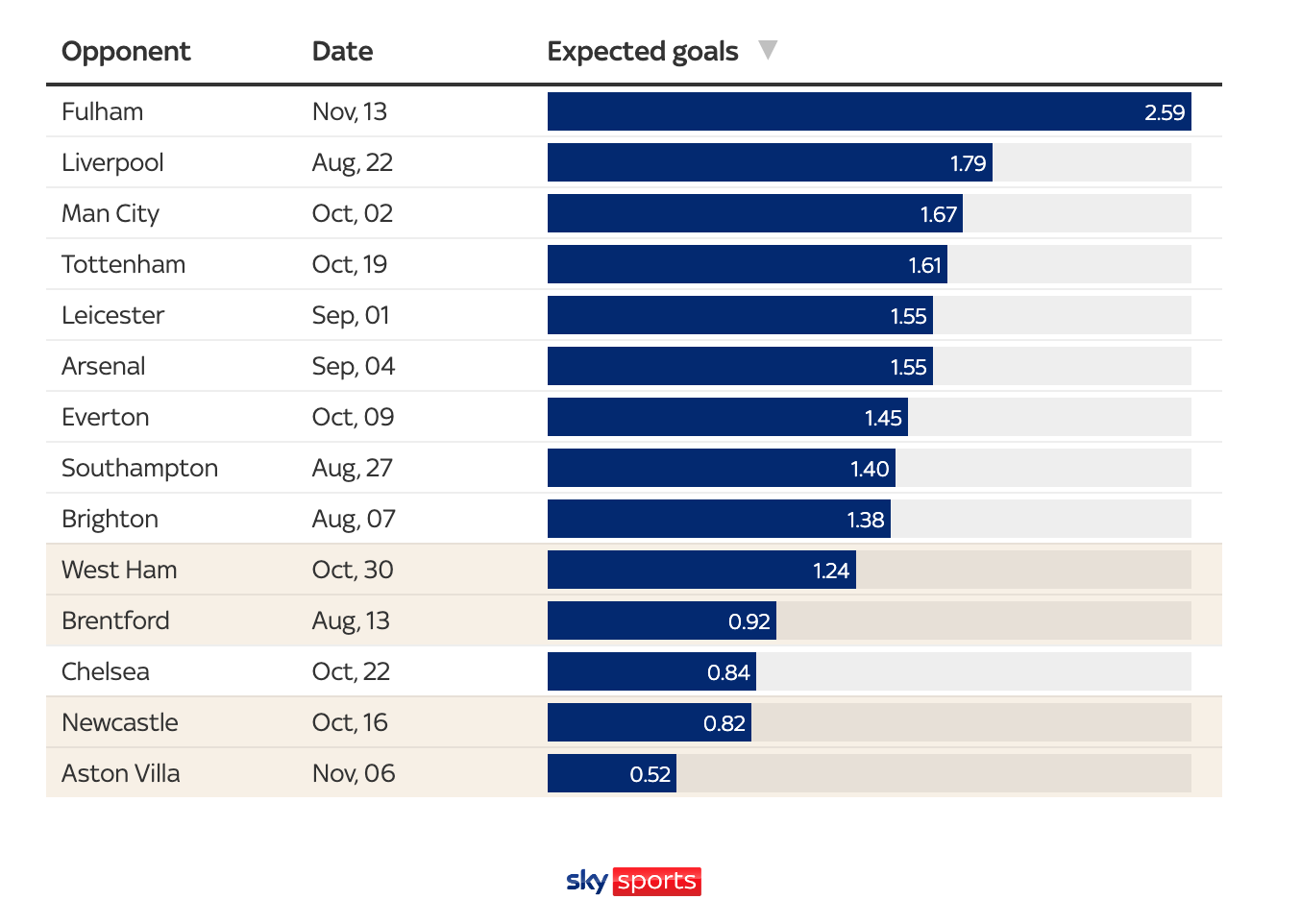Select the Man City row
1301x924 pixels.
(x=110, y=213)
